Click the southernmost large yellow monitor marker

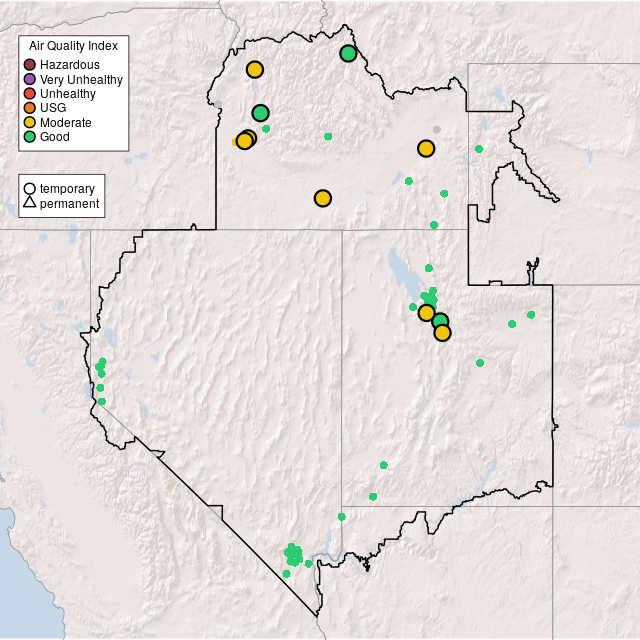442,333
